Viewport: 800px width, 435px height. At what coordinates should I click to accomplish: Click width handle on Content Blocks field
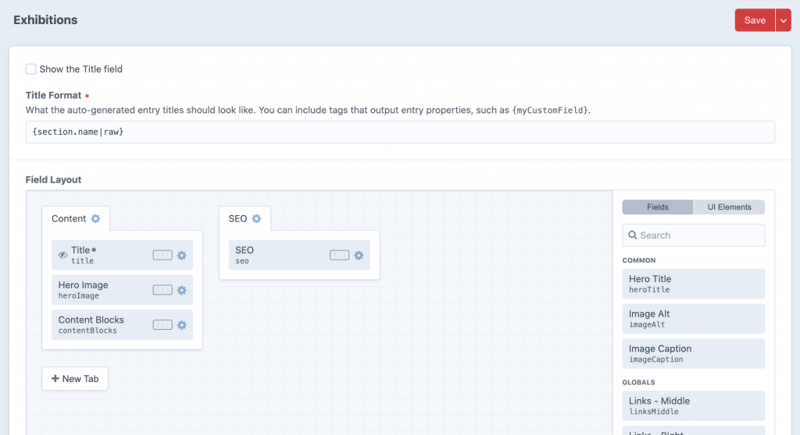(162, 325)
